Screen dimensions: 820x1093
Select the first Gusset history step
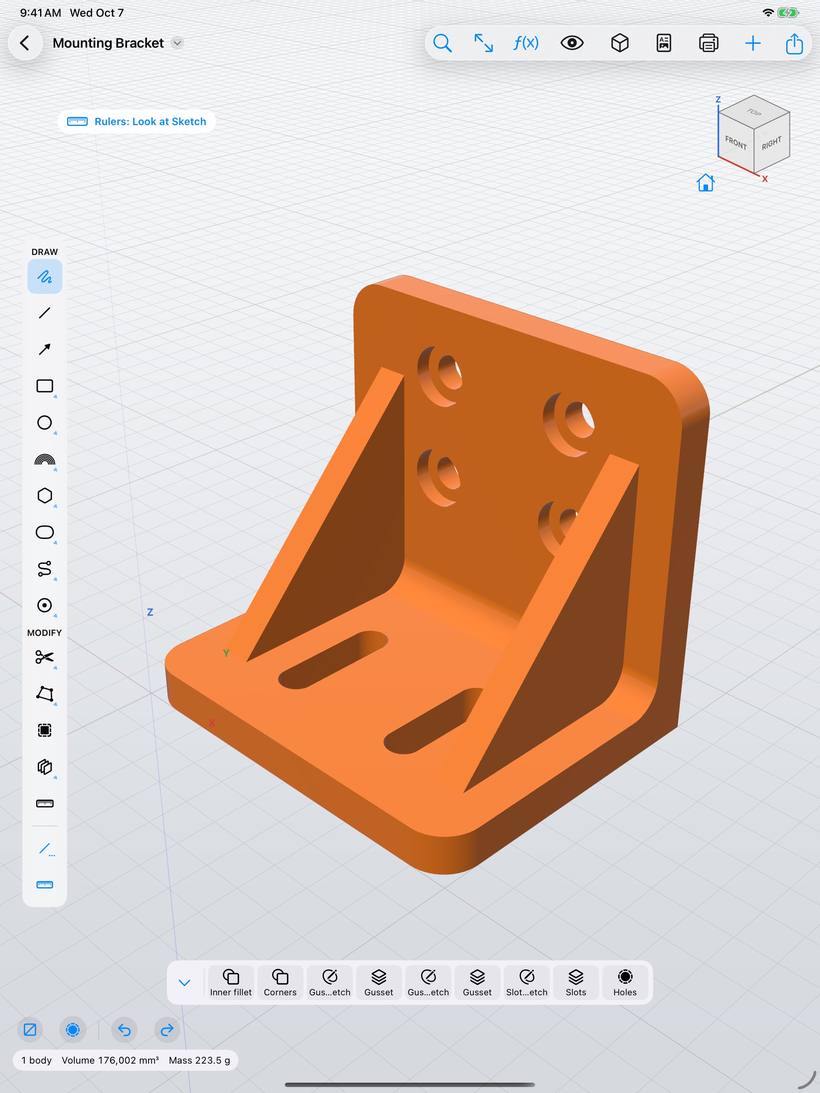[379, 983]
